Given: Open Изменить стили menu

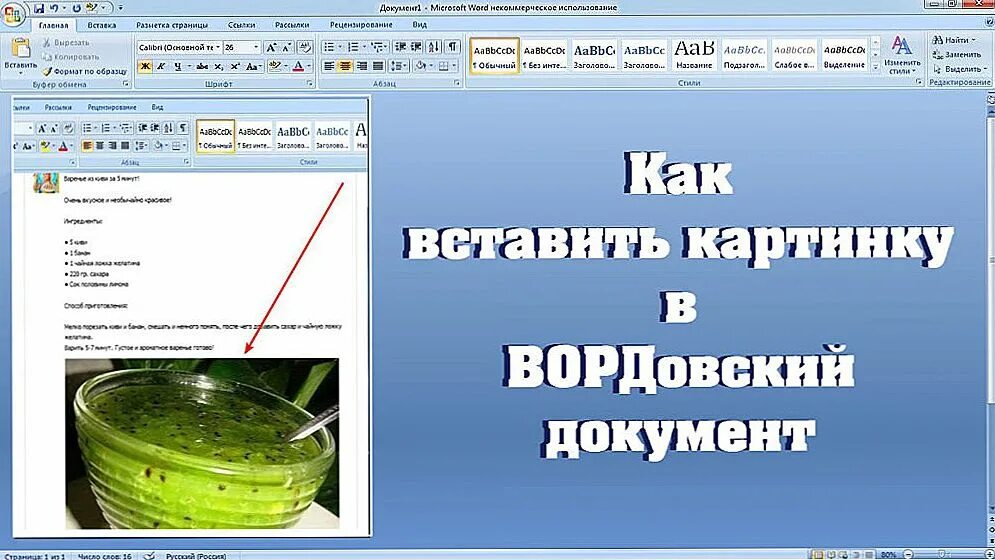Looking at the screenshot, I should [x=902, y=55].
